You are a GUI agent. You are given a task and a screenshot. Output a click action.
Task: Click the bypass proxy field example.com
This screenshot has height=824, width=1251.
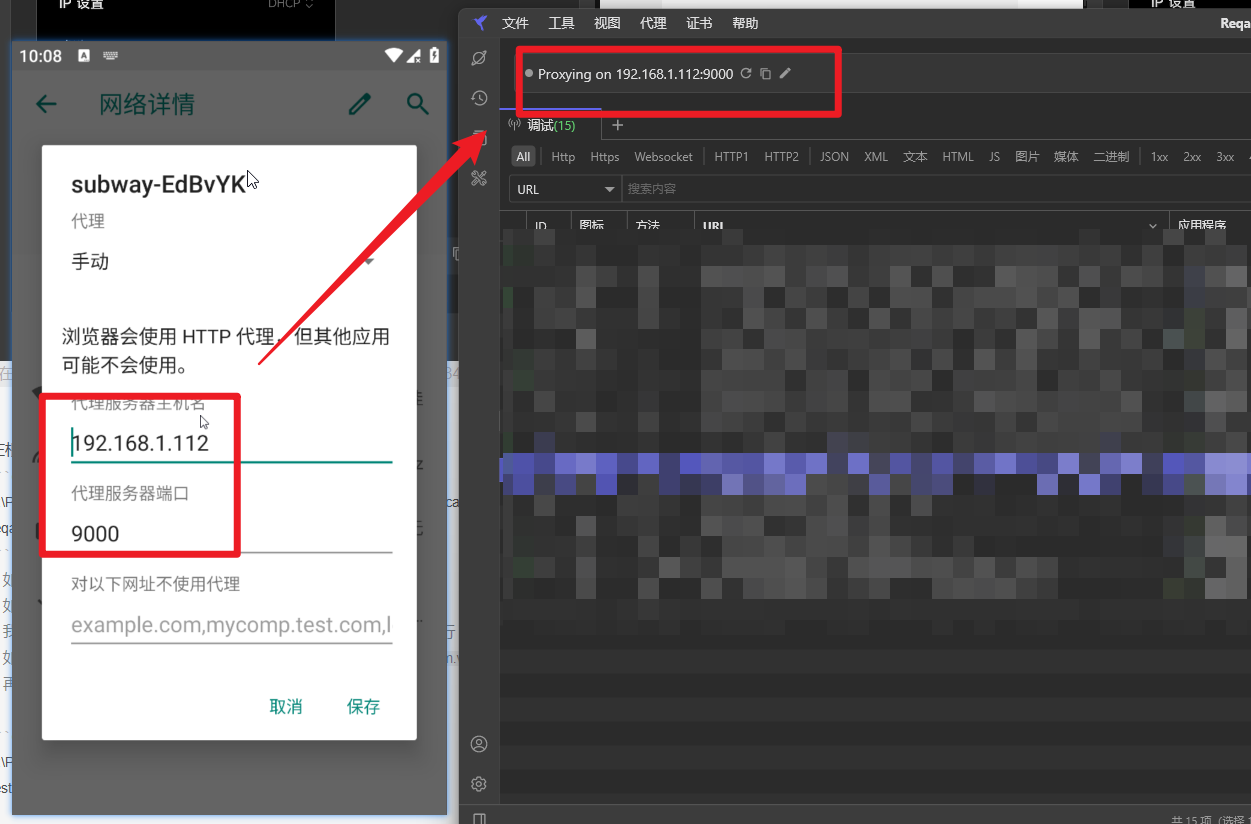pos(231,625)
